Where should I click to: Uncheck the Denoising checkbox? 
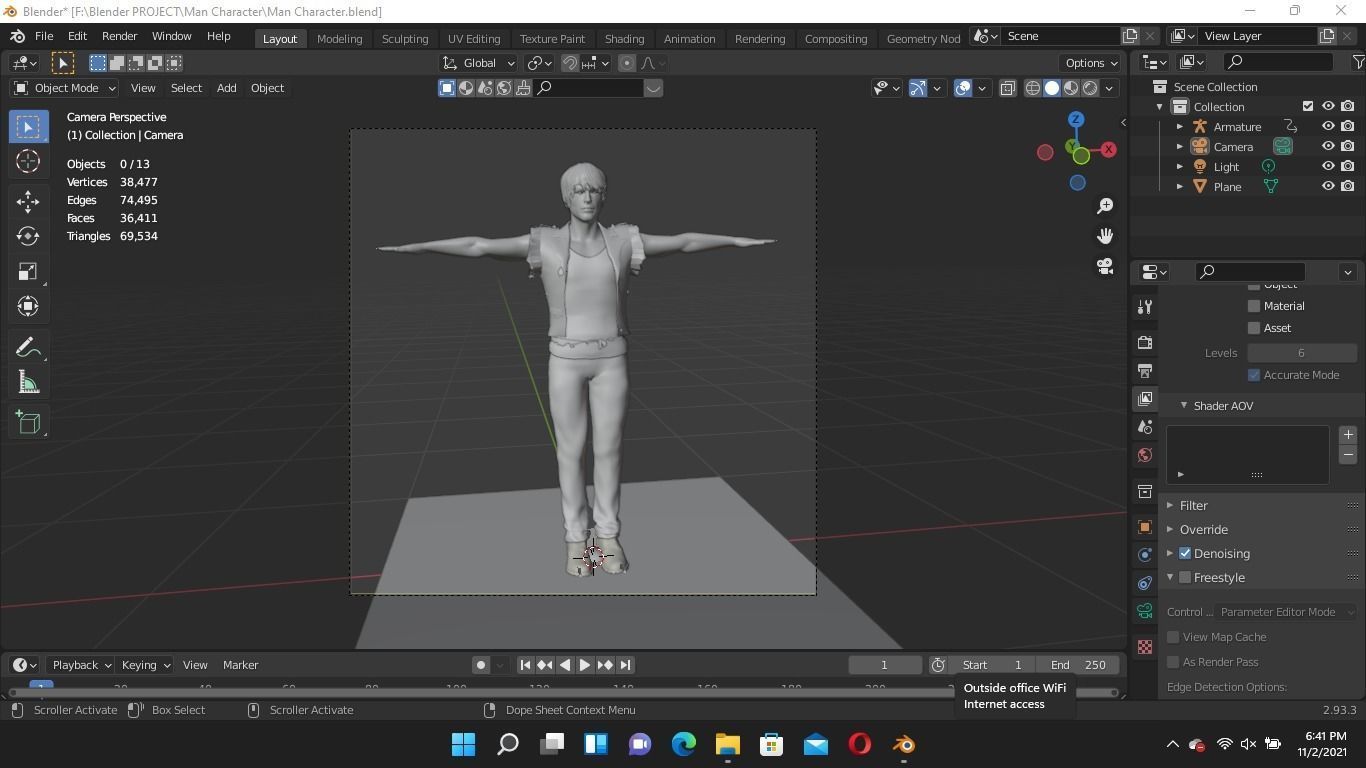click(x=1185, y=553)
